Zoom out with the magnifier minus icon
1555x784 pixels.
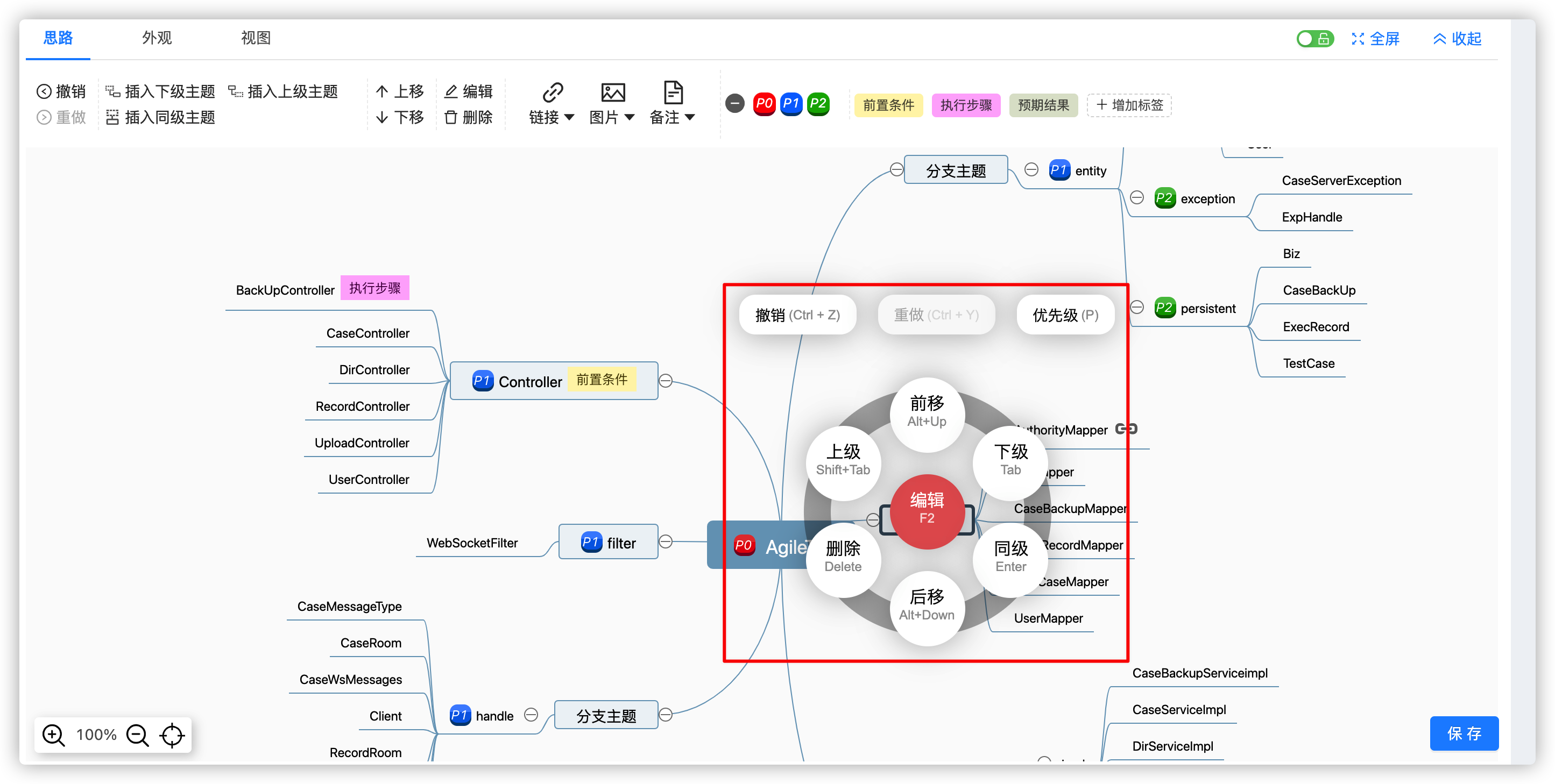pyautogui.click(x=137, y=735)
